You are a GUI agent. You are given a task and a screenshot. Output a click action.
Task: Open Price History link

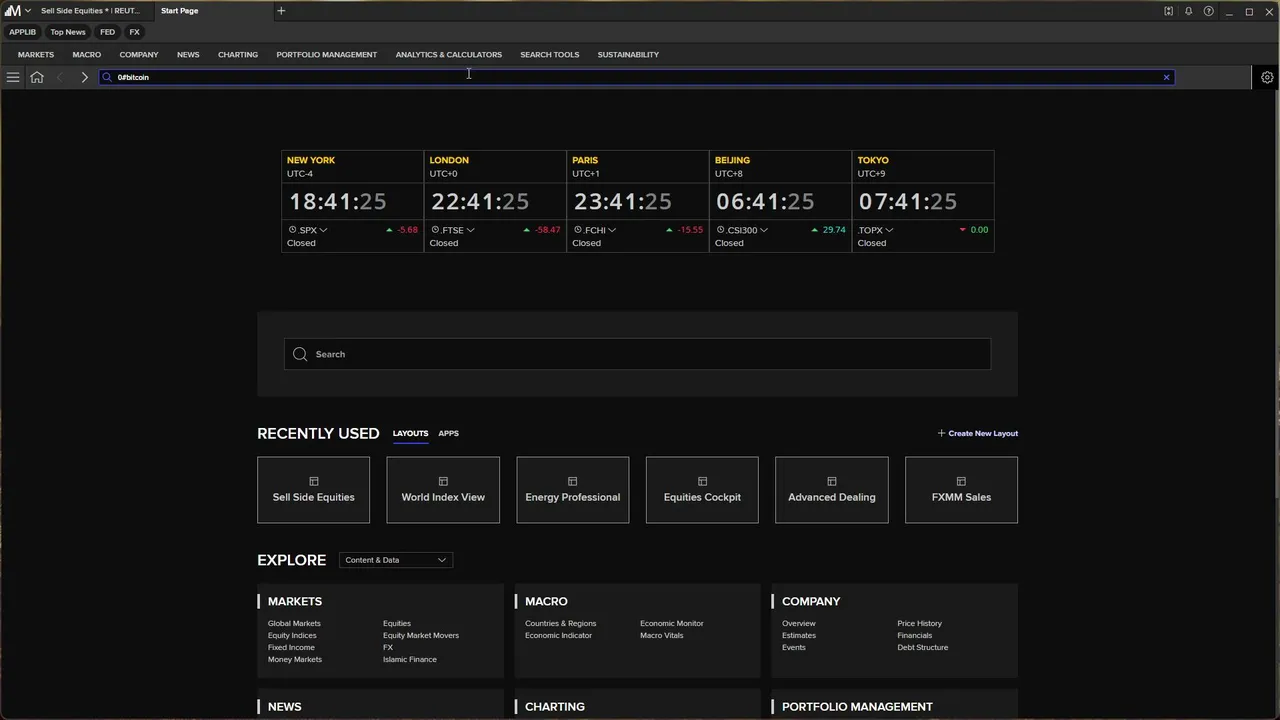(919, 623)
